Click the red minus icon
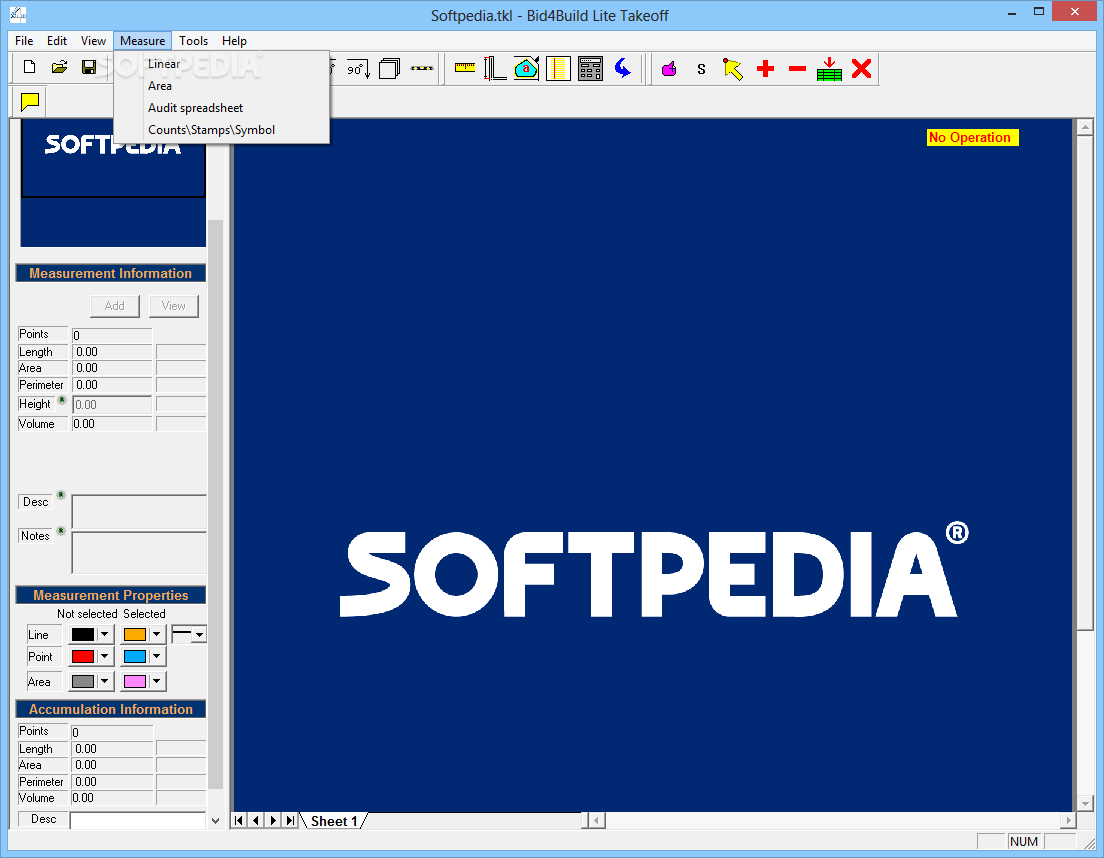This screenshot has height=858, width=1104. click(797, 69)
